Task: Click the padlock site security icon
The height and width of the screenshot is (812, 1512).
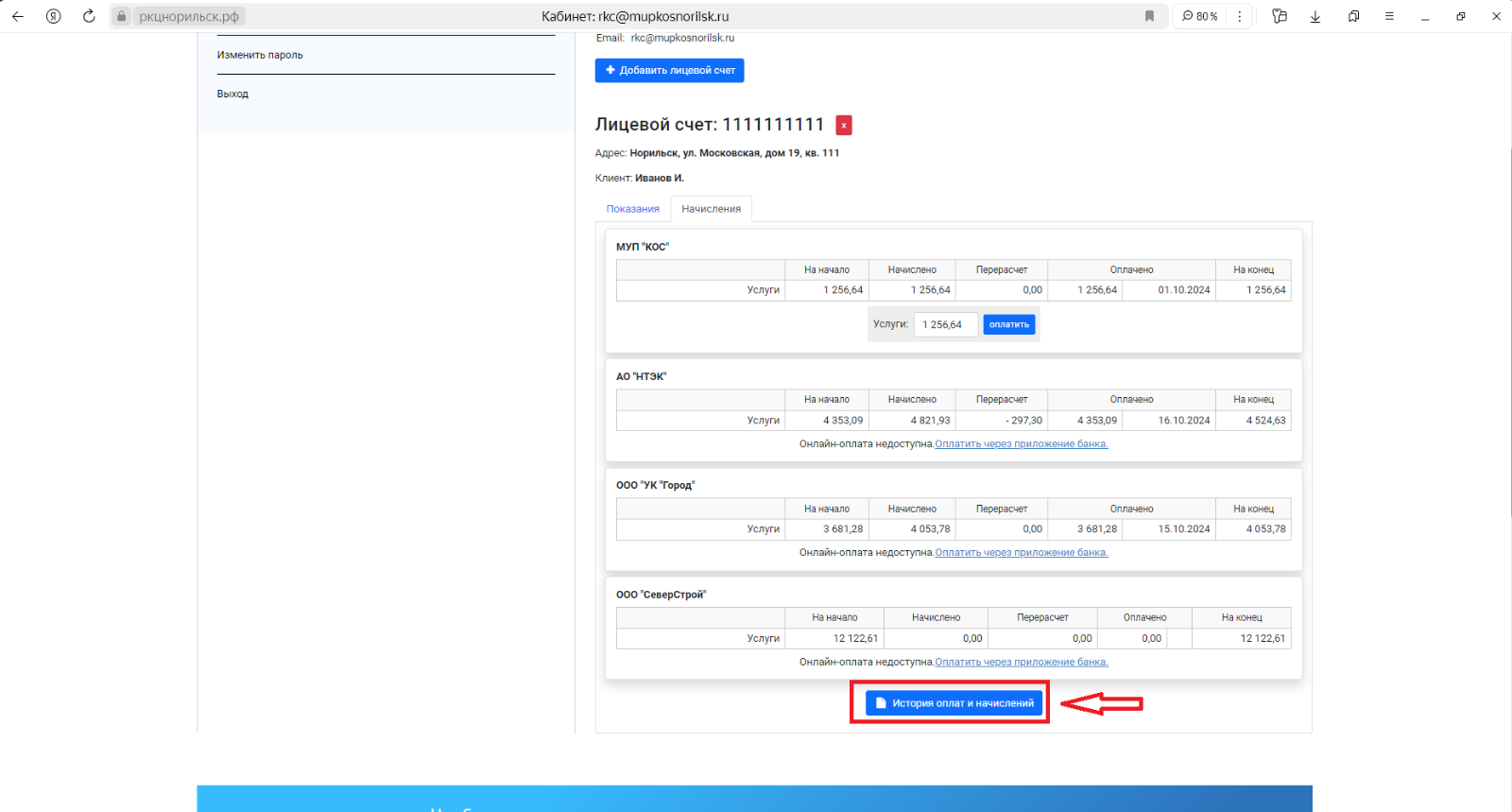Action: 122,16
